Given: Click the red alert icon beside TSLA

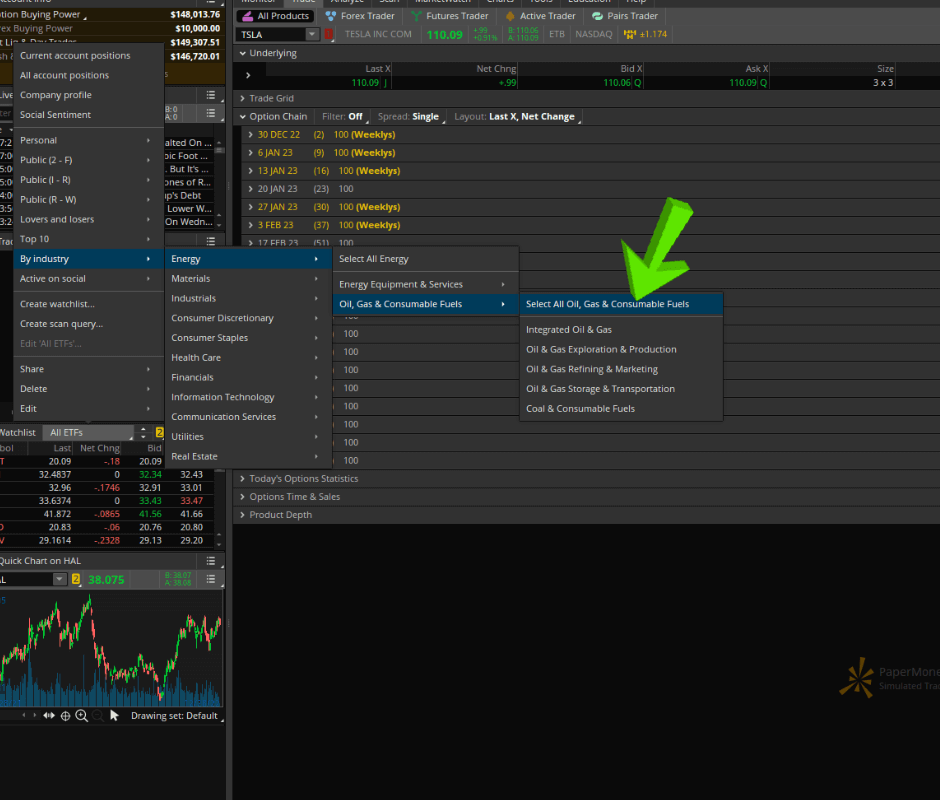Looking at the screenshot, I should [329, 34].
